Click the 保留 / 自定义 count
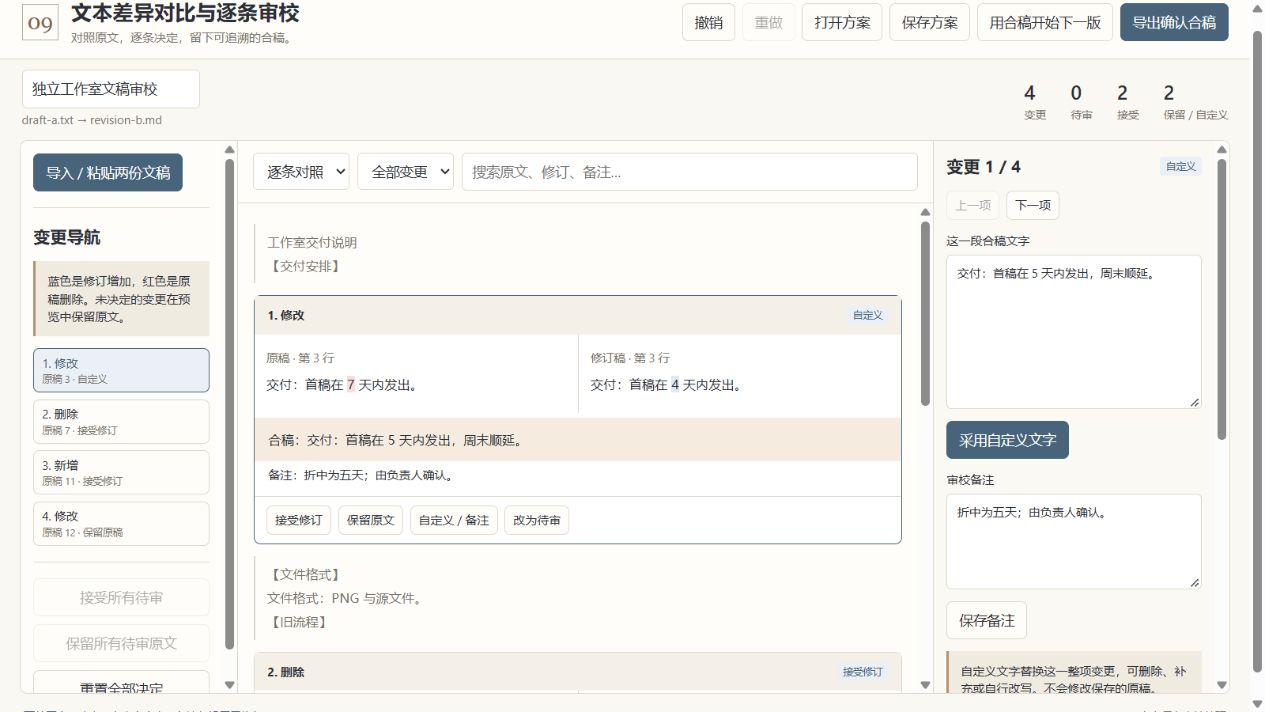The width and height of the screenshot is (1265, 712). tap(1195, 101)
